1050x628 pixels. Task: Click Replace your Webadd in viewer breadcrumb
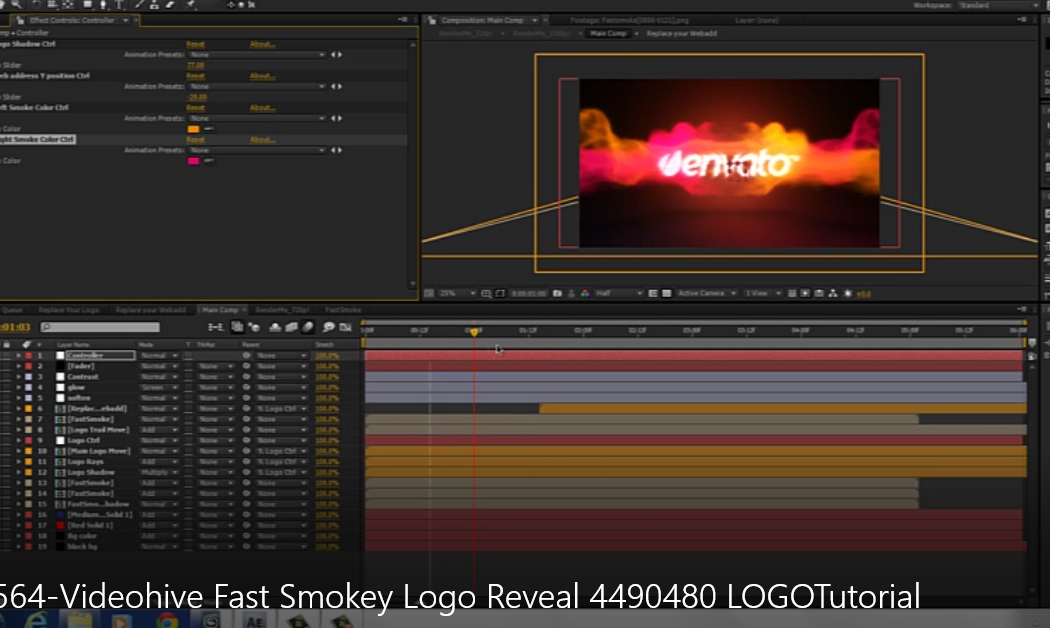coord(682,33)
